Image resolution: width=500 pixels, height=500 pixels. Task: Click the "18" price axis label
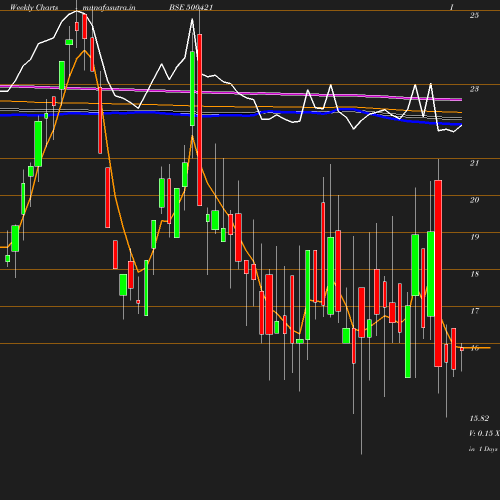474,274
